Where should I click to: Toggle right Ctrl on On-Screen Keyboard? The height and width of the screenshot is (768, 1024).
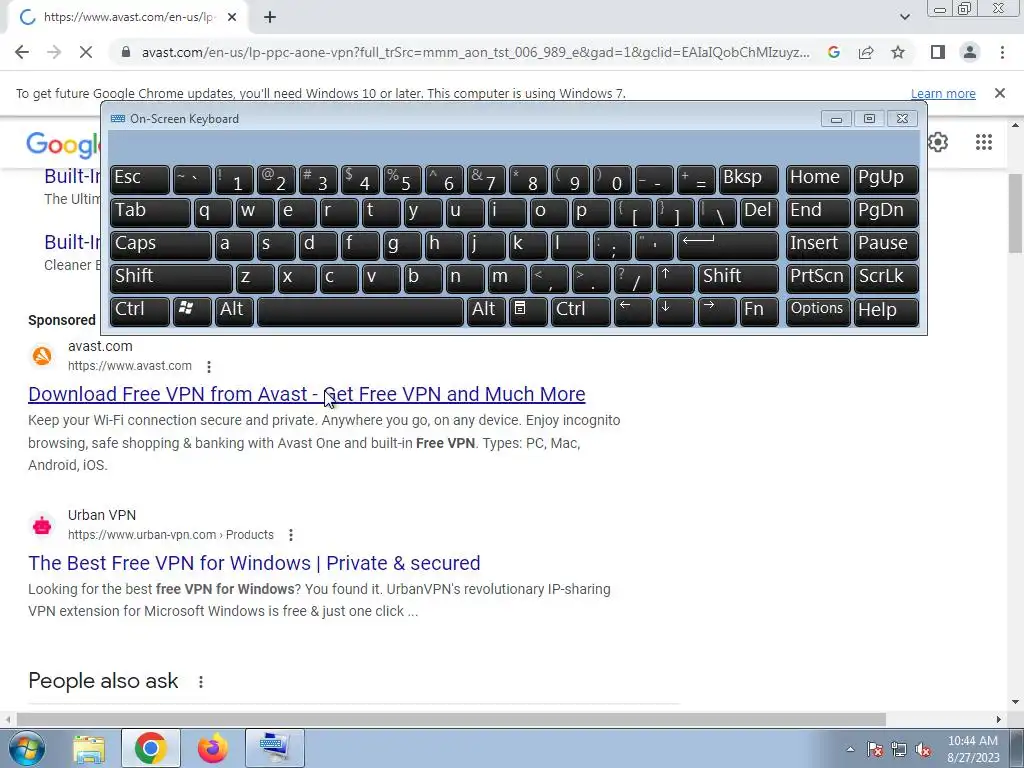click(581, 311)
